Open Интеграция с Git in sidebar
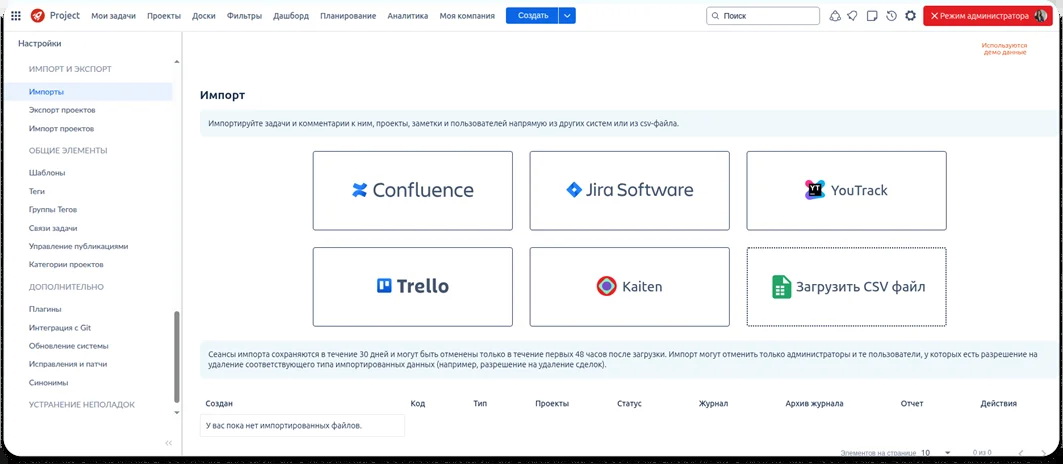1063x464 pixels. [60, 328]
